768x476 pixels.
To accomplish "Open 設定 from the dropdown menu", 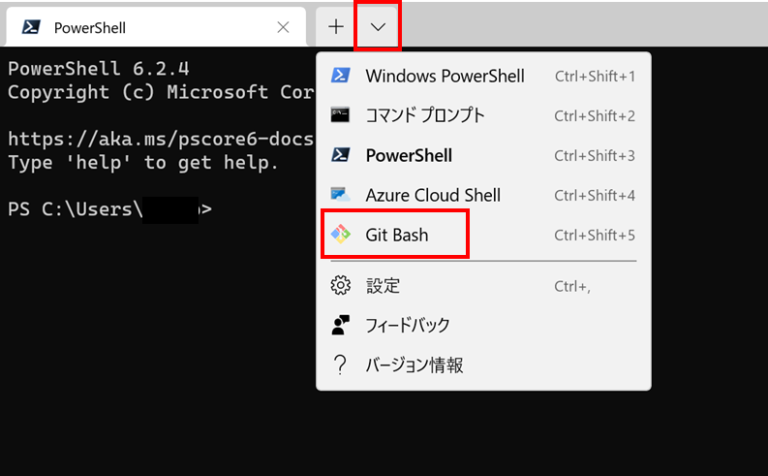I will coord(383,286).
